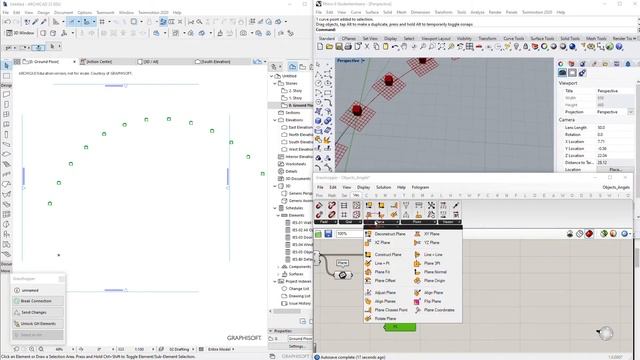Open Design menu in ARCHICAD

tap(43, 13)
